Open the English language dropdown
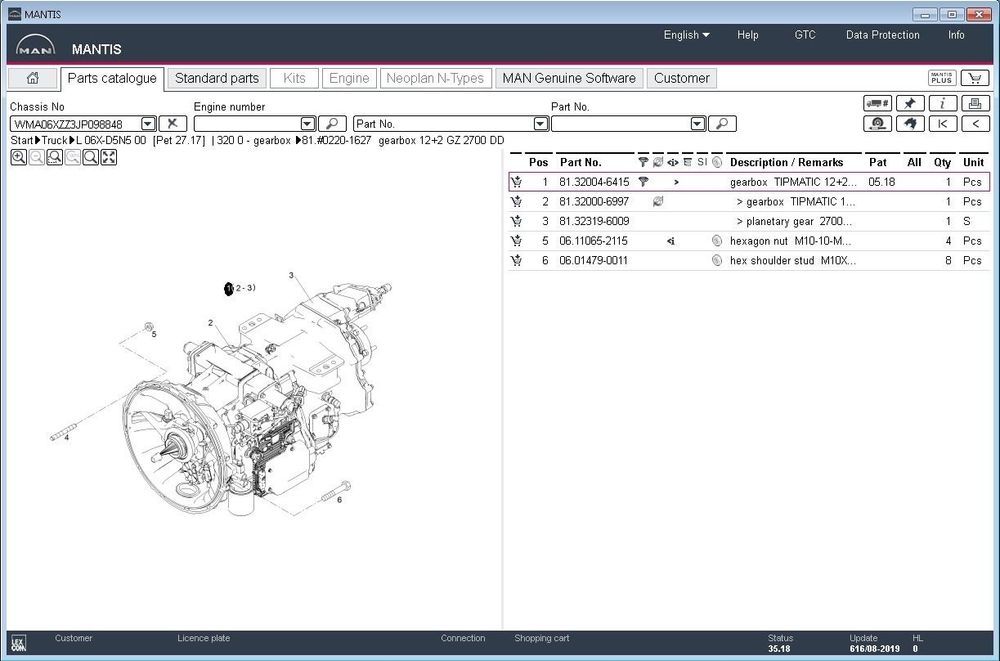 click(x=686, y=35)
